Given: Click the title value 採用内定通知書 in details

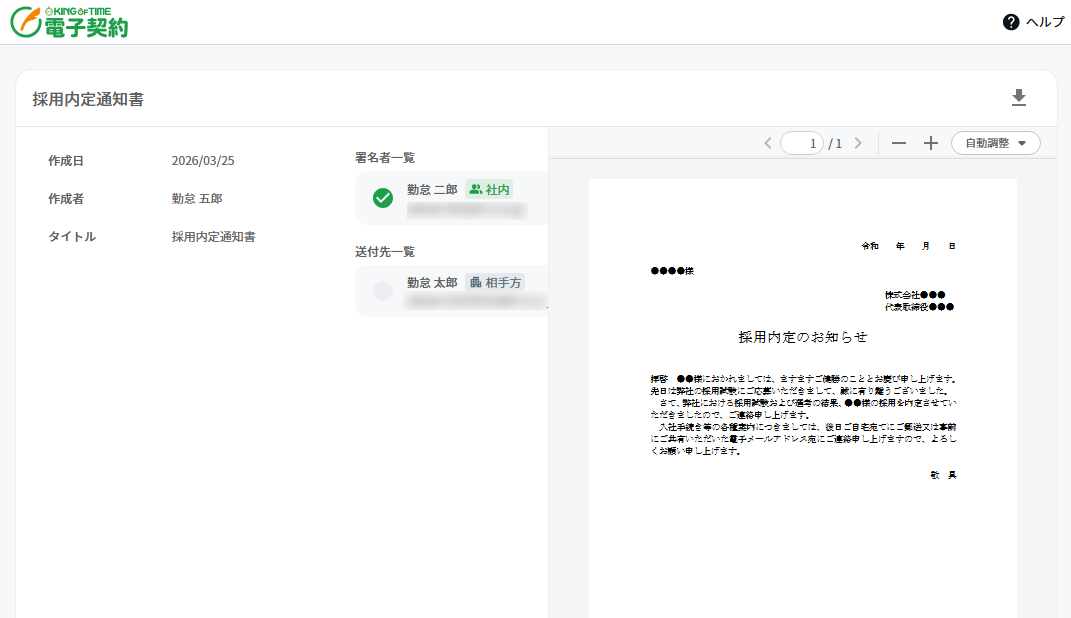Looking at the screenshot, I should [x=213, y=237].
